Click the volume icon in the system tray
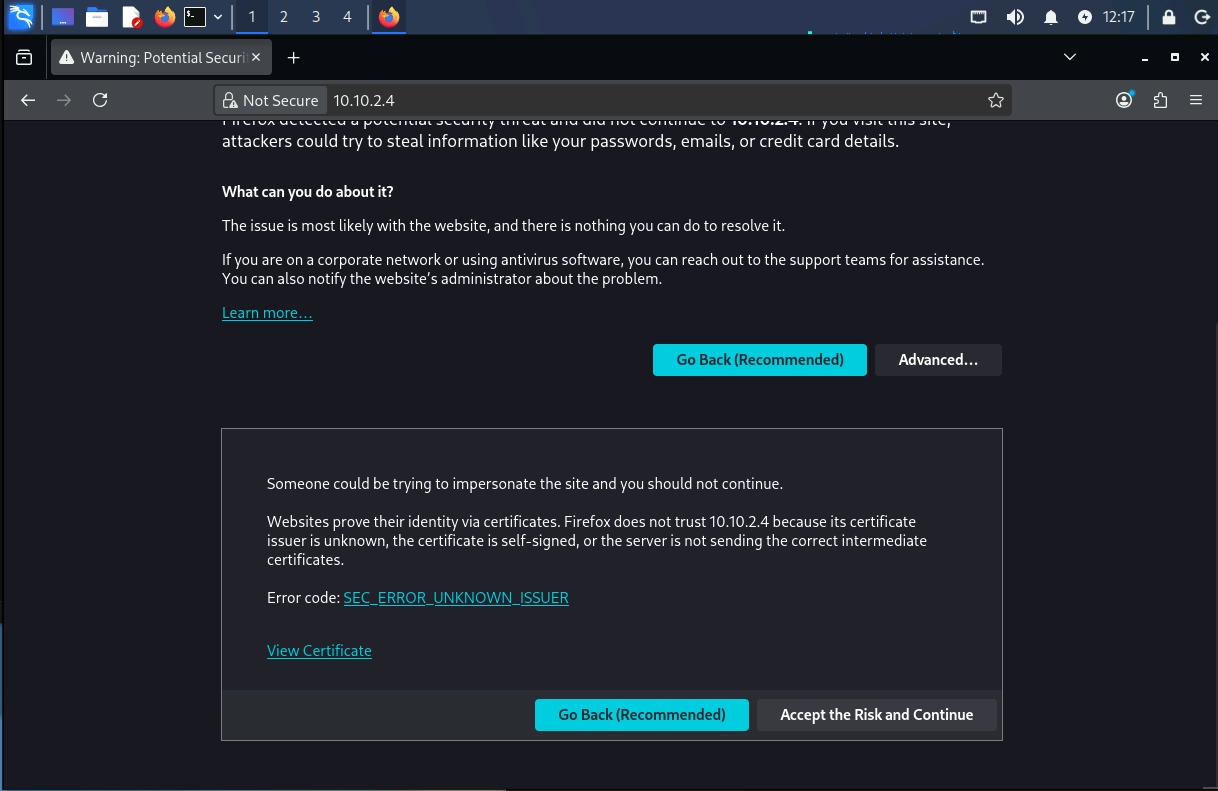The height and width of the screenshot is (791, 1218). [1015, 17]
